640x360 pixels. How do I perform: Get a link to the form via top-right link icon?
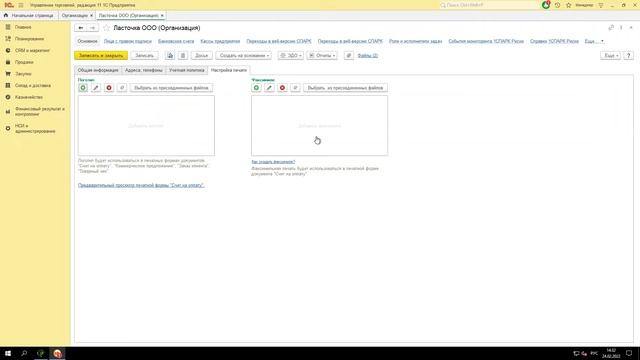[x=611, y=28]
